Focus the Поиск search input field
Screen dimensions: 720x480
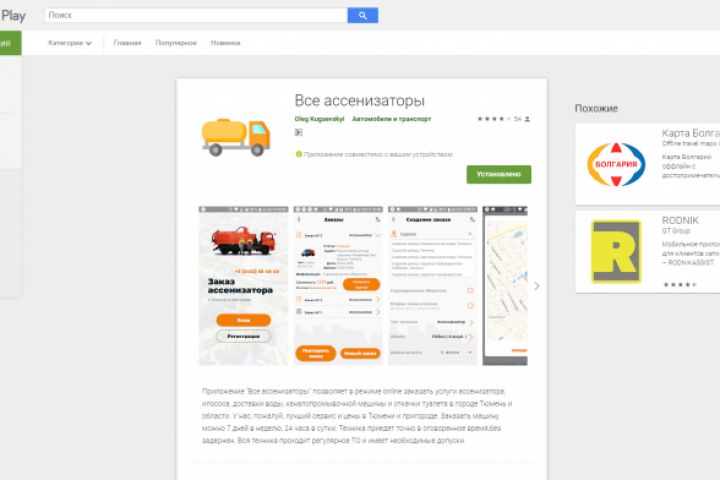(x=196, y=15)
